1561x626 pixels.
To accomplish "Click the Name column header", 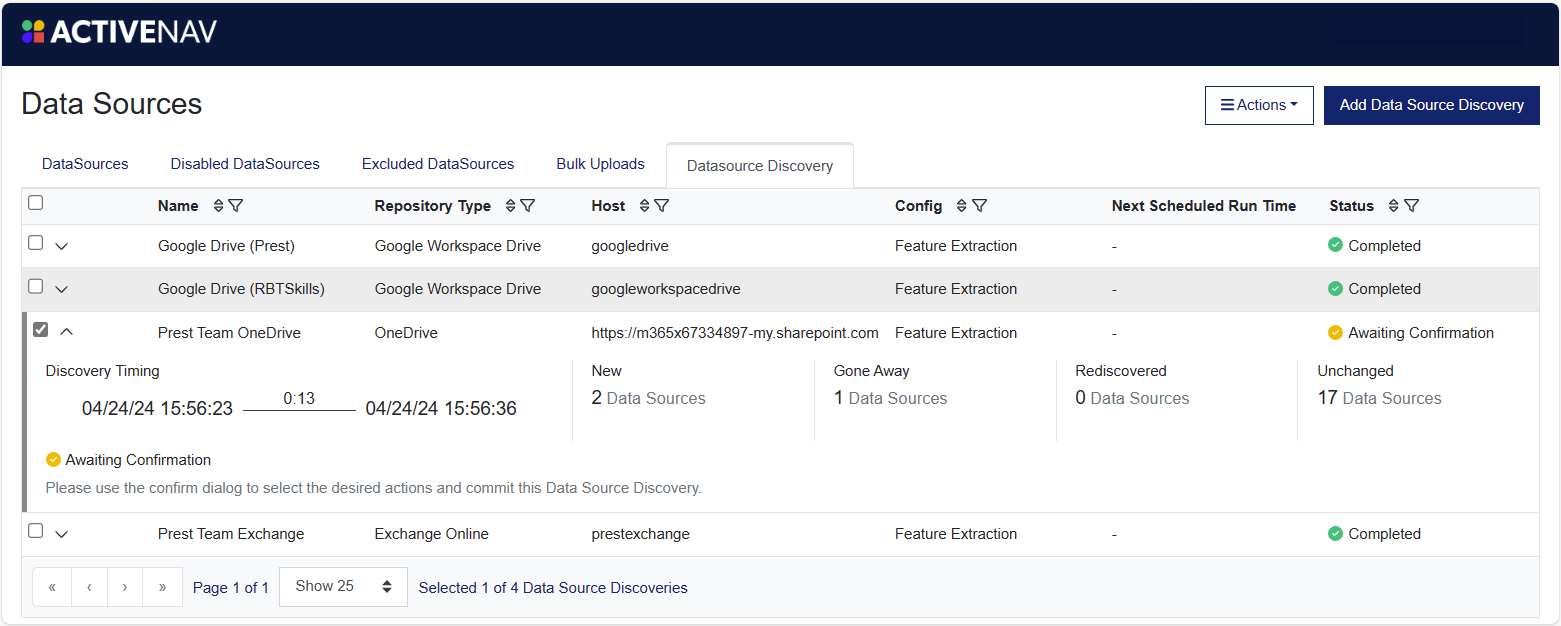I will point(178,206).
